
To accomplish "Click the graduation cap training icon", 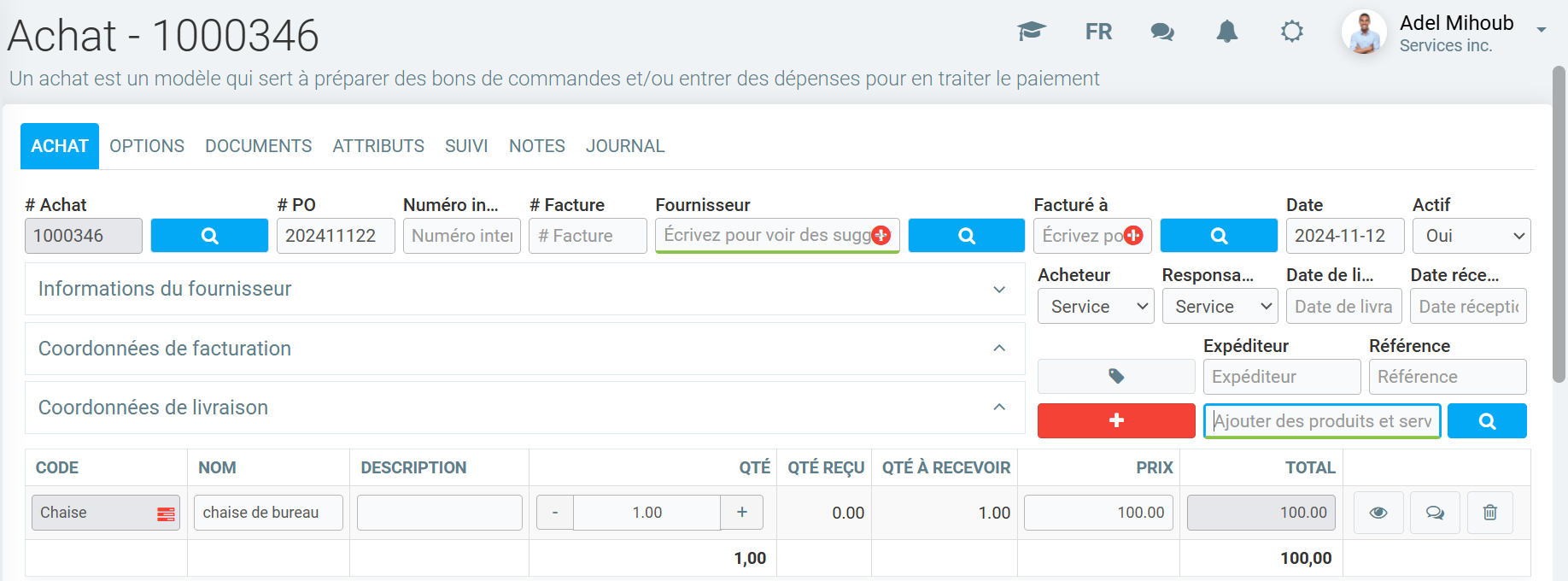I will 1032,32.
